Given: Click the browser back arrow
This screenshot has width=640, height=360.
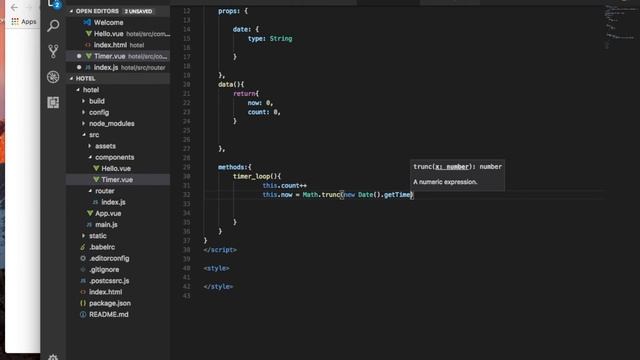Looking at the screenshot, I should click(x=14, y=8).
